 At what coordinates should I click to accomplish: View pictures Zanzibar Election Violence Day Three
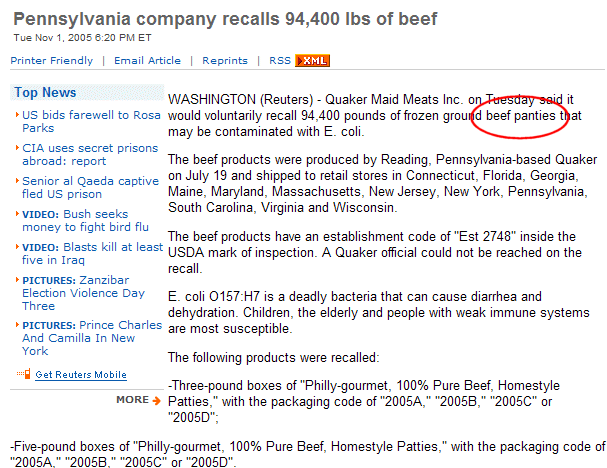[x=83, y=293]
